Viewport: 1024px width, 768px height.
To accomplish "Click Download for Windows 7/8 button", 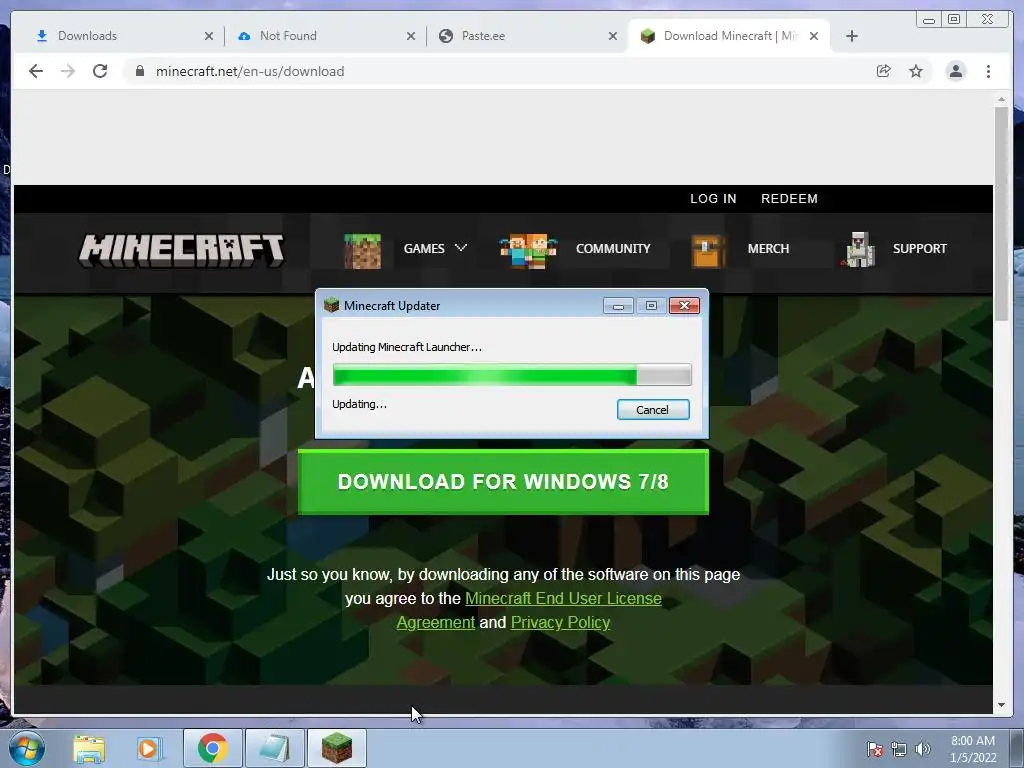I will point(503,482).
